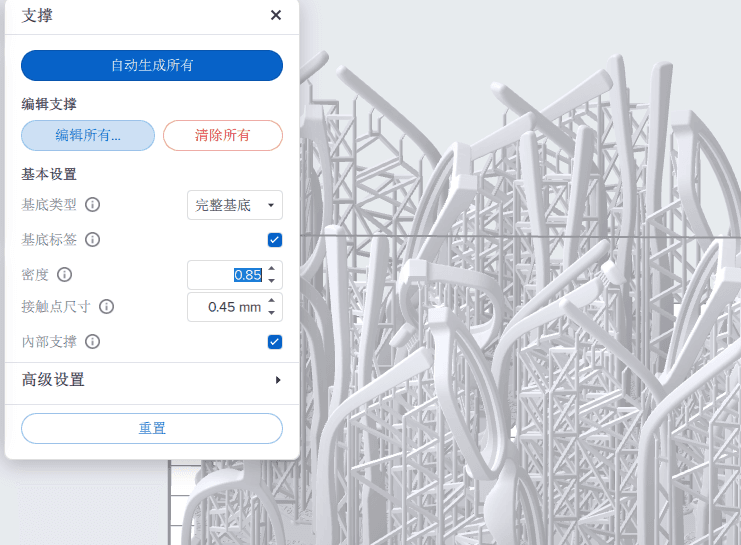Click the info icon beside 内部支撑
The width and height of the screenshot is (741, 545).
[x=93, y=342]
